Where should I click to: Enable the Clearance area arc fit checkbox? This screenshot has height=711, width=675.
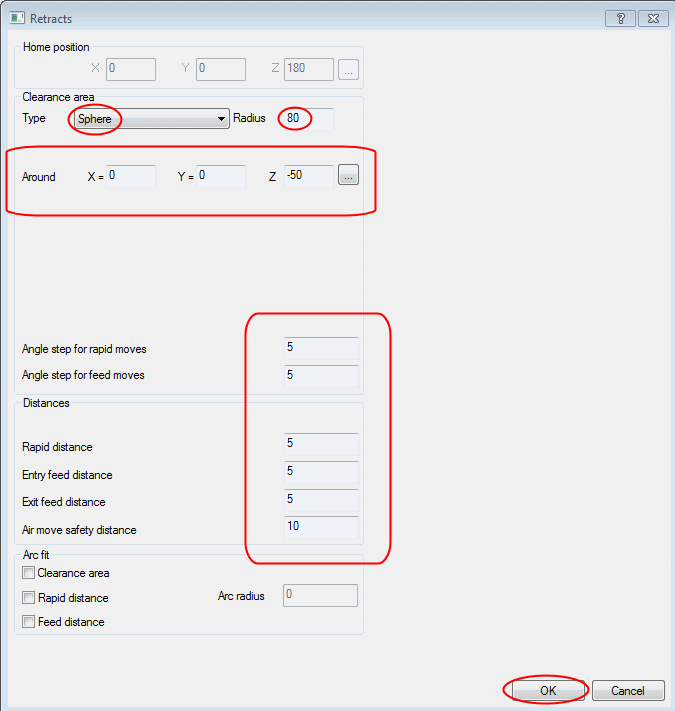[x=28, y=574]
